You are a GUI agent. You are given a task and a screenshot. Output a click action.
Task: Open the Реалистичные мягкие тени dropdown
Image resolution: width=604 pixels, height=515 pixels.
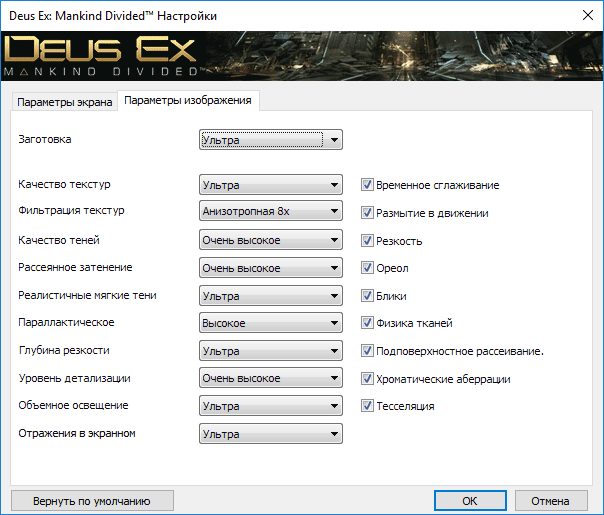point(271,296)
